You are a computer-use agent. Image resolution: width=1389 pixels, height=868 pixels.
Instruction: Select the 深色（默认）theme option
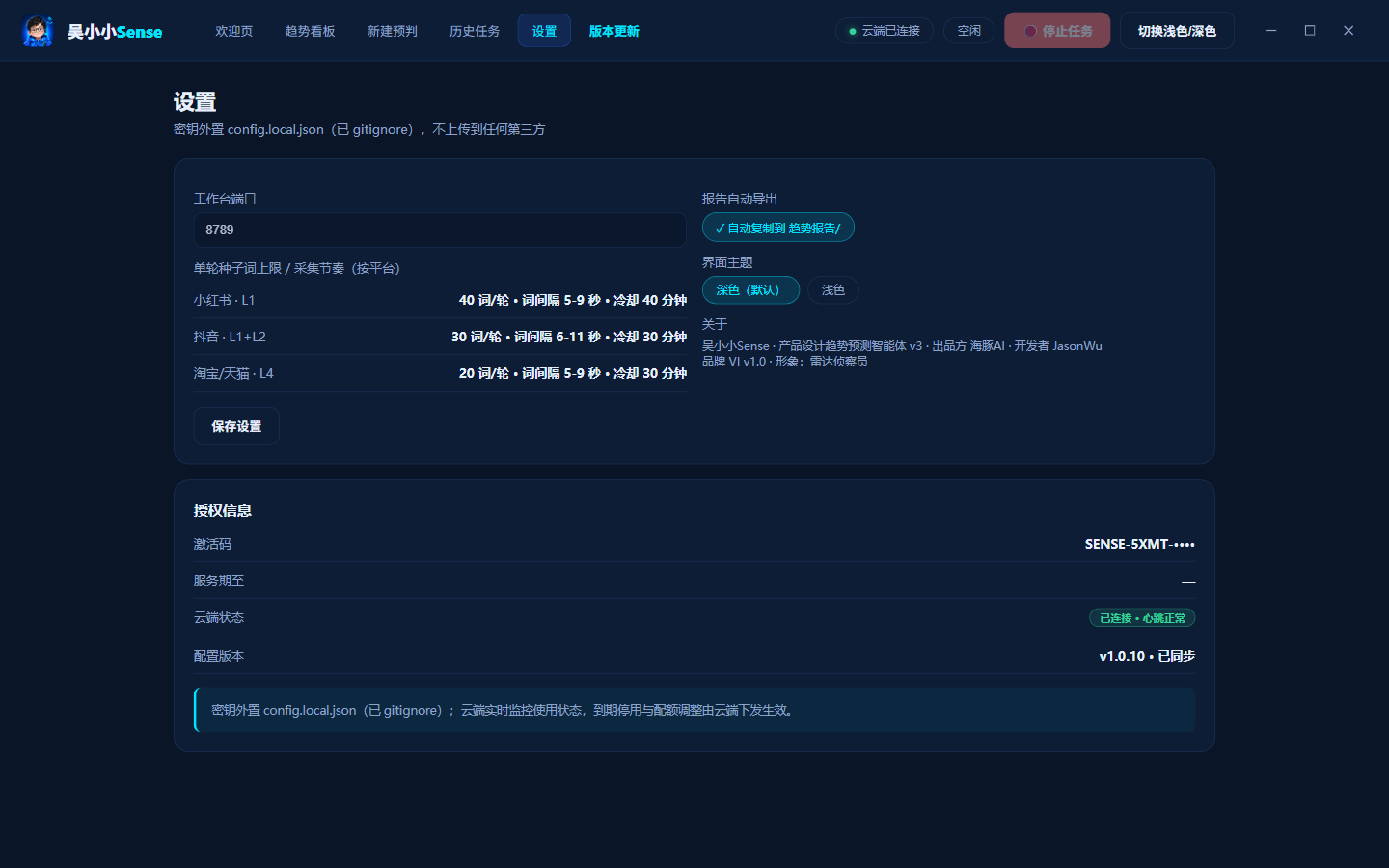750,290
